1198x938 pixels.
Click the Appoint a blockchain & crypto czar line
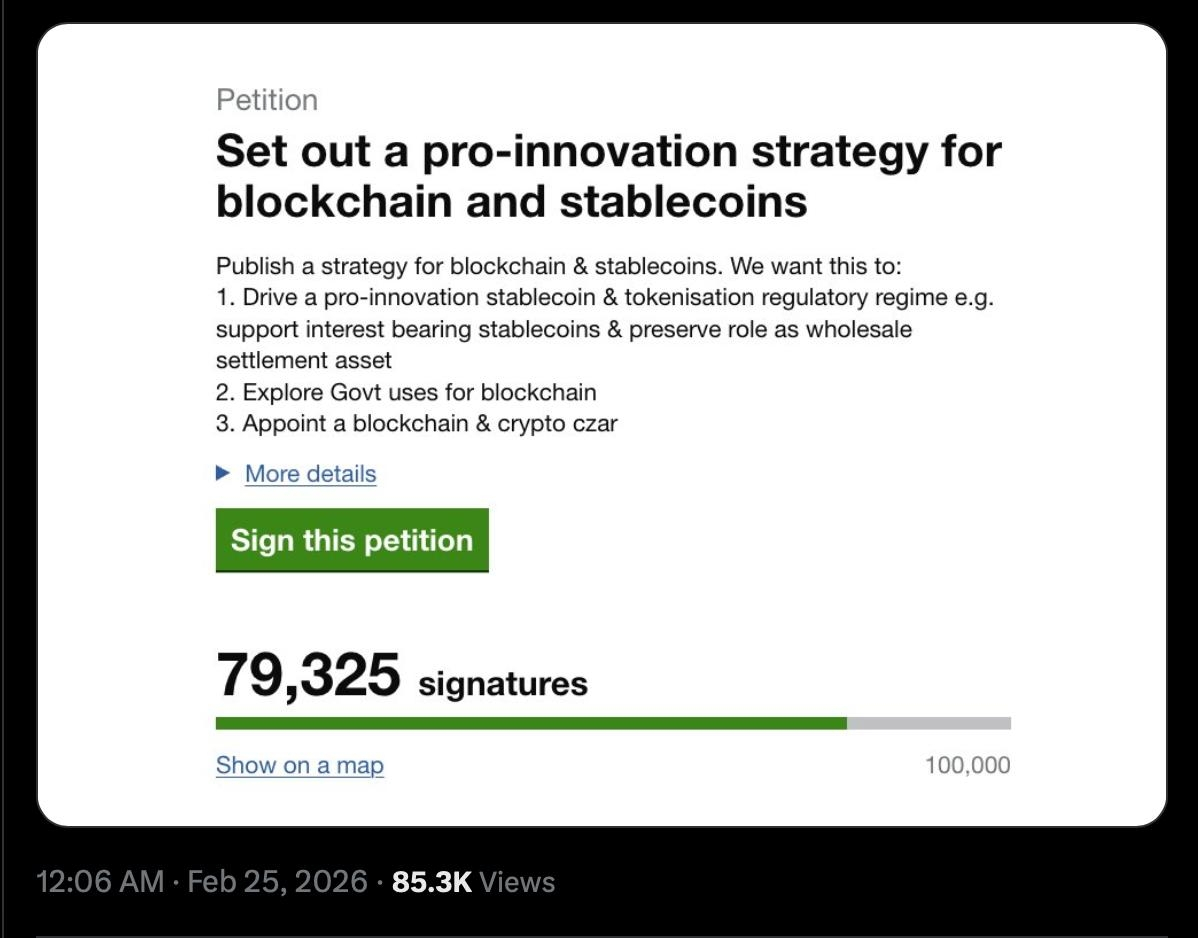click(416, 423)
